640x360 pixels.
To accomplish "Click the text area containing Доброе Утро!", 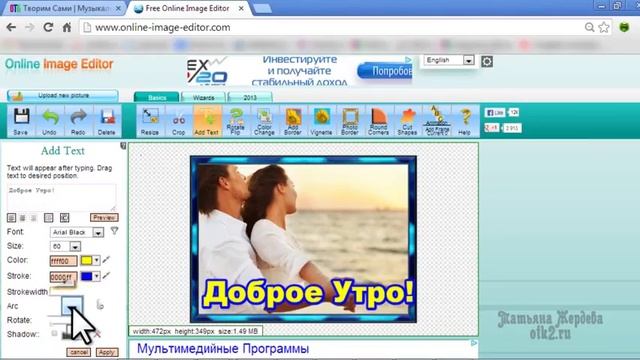I will 61,198.
